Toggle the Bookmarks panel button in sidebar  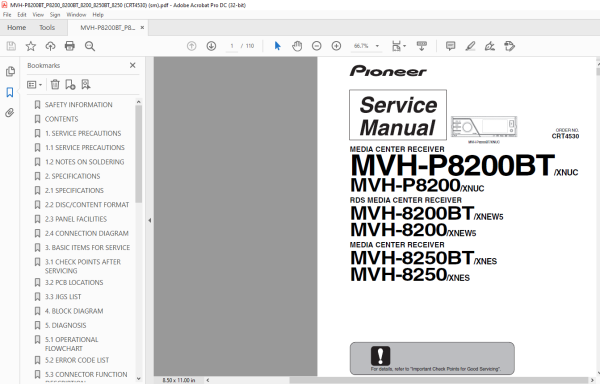(x=10, y=92)
